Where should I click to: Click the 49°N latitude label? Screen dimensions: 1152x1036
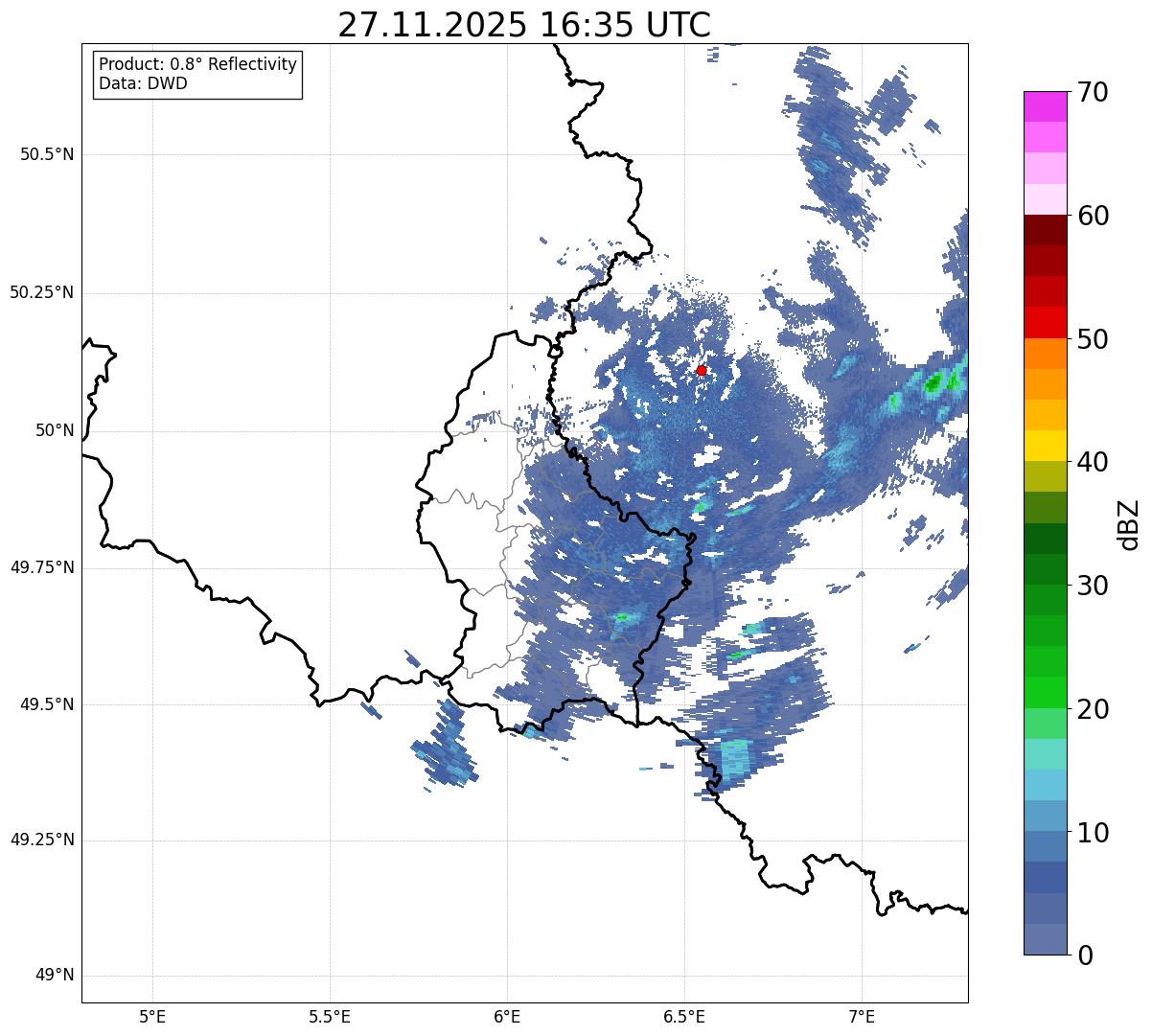[x=56, y=976]
